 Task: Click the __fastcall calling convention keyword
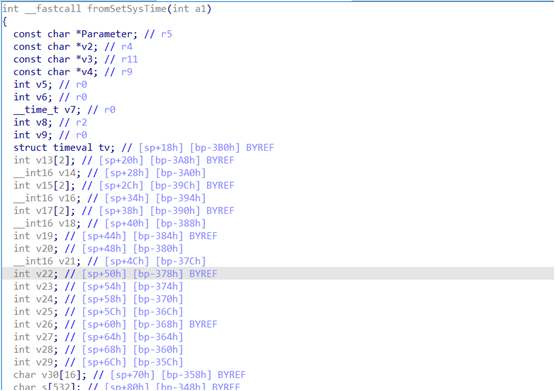pyautogui.click(x=53, y=8)
